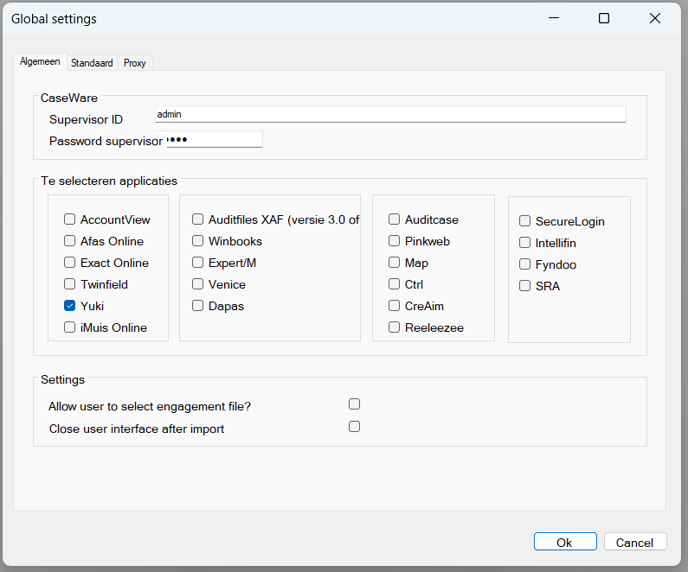Select the SRA checkbox
The image size is (688, 572).
(525, 286)
